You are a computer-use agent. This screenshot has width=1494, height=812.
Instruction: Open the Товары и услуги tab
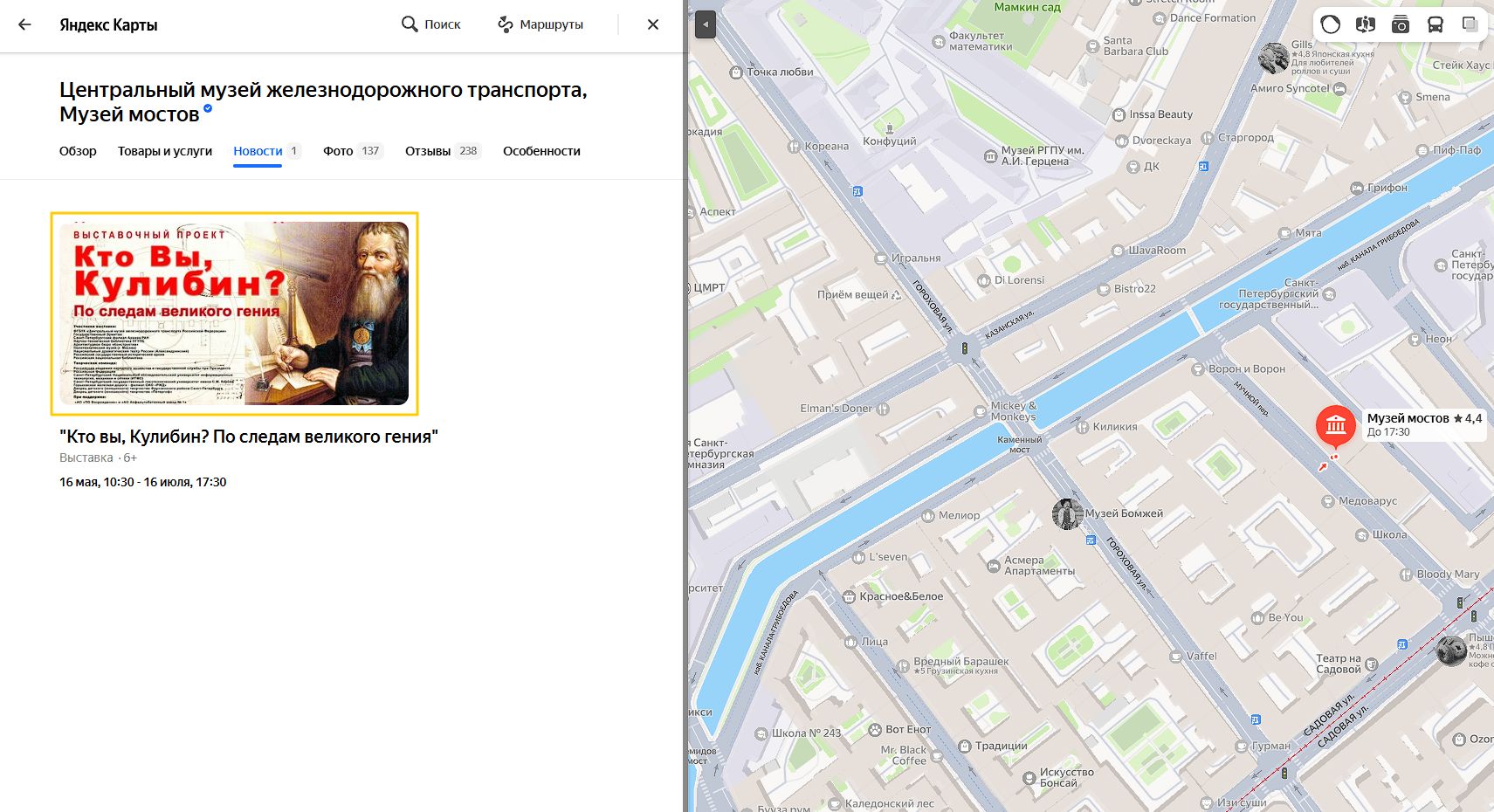[x=165, y=151]
